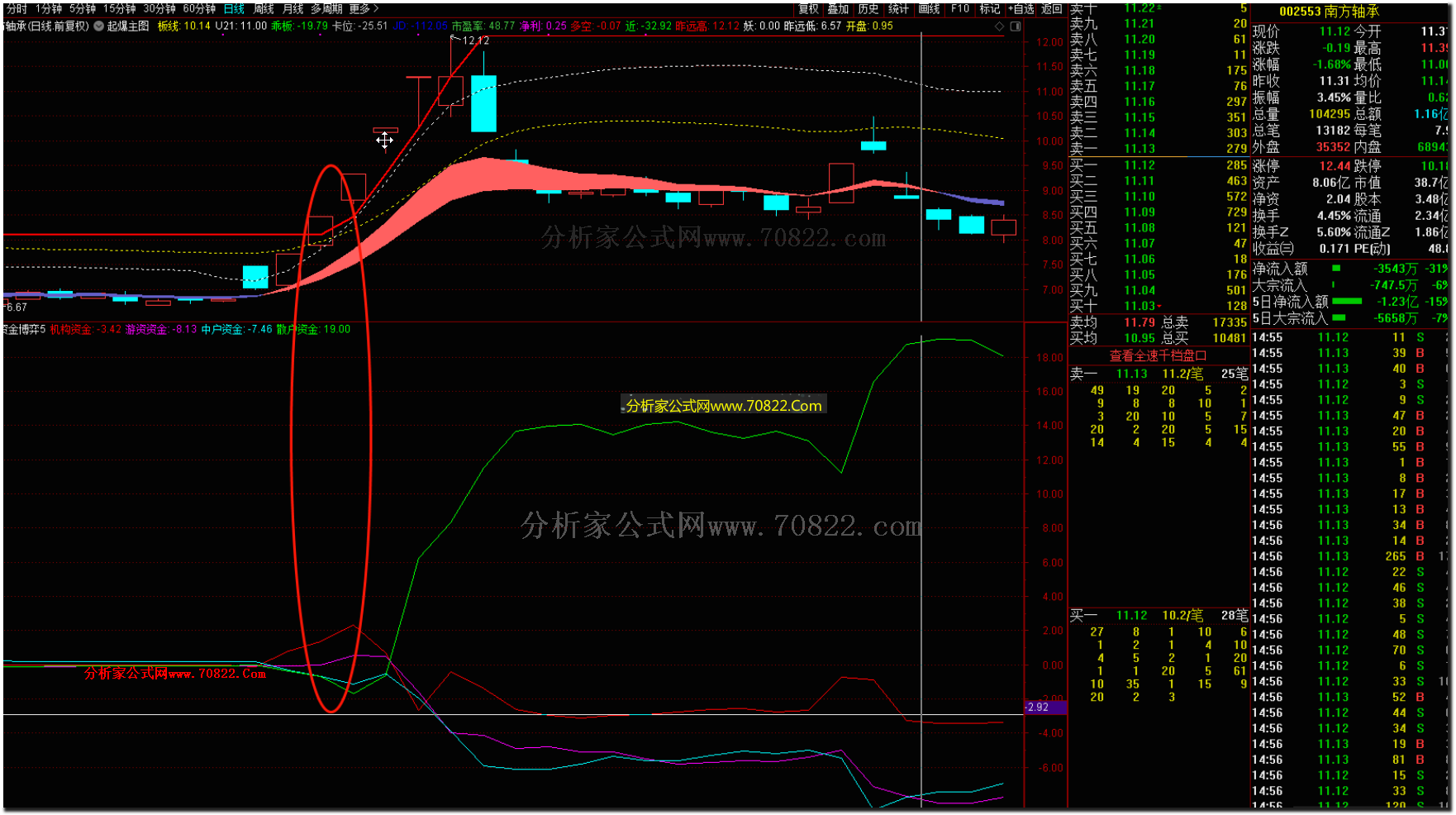1456x815 pixels.
Task: Open the F10 company info button
Action: click(960, 9)
